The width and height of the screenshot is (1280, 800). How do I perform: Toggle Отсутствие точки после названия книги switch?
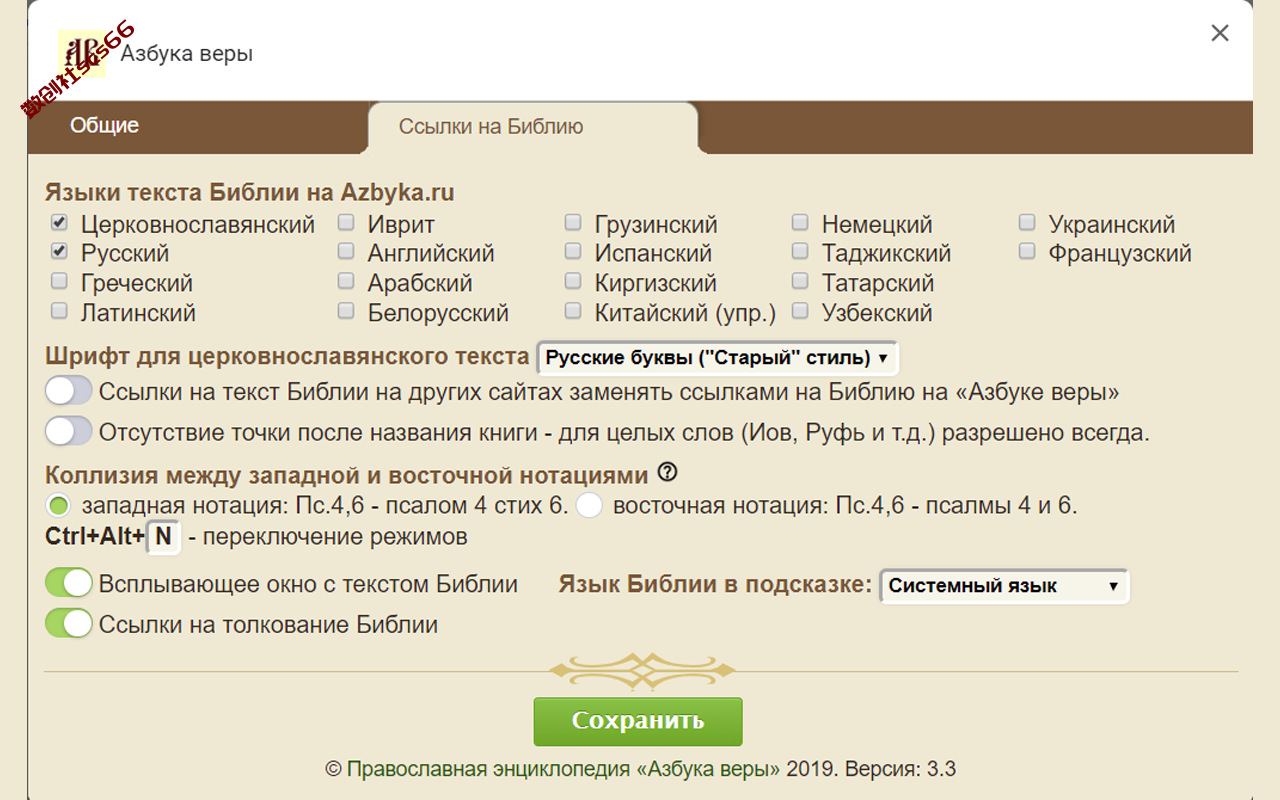pos(69,432)
